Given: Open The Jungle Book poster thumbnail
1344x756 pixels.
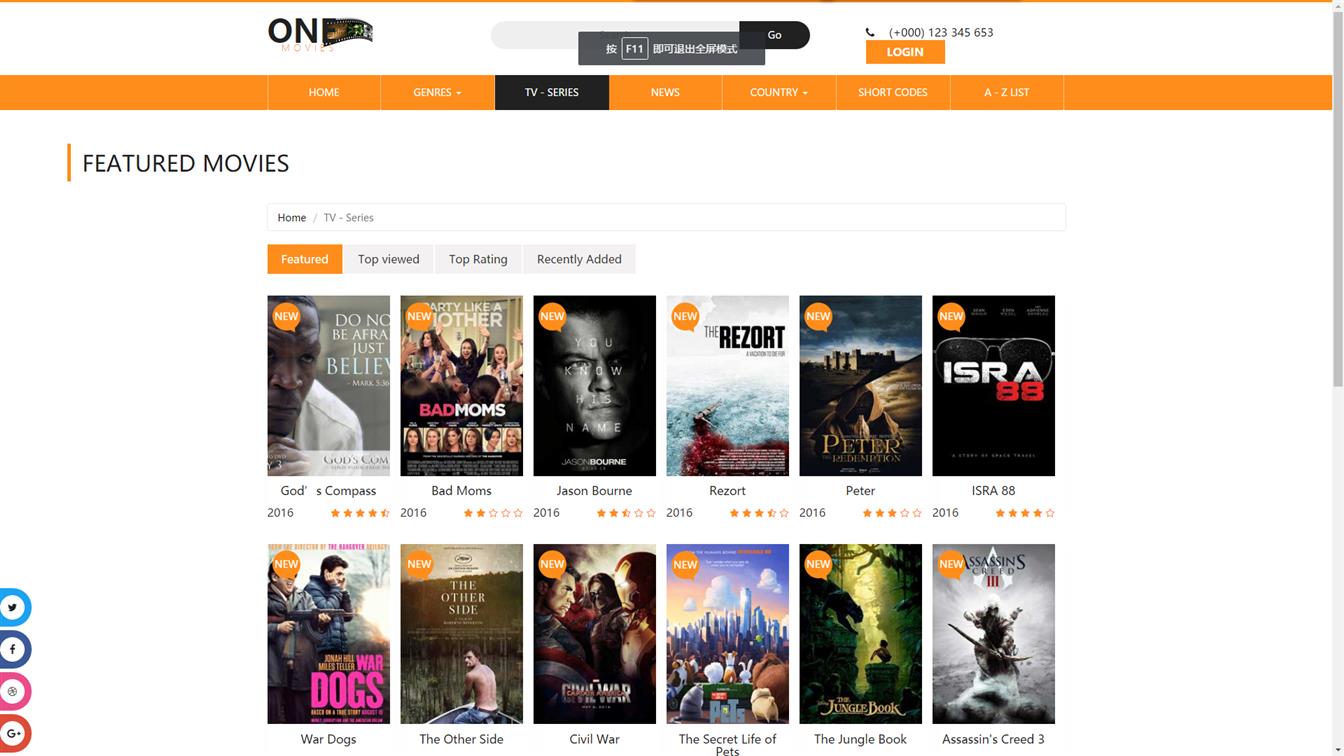Looking at the screenshot, I should pos(860,634).
